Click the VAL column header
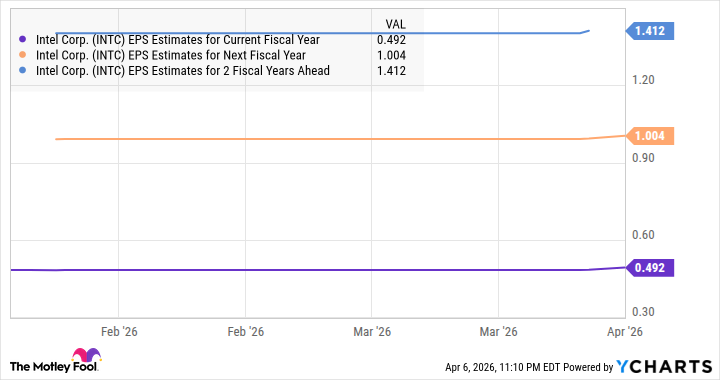Viewport: 720px width, 380px height. coord(395,24)
